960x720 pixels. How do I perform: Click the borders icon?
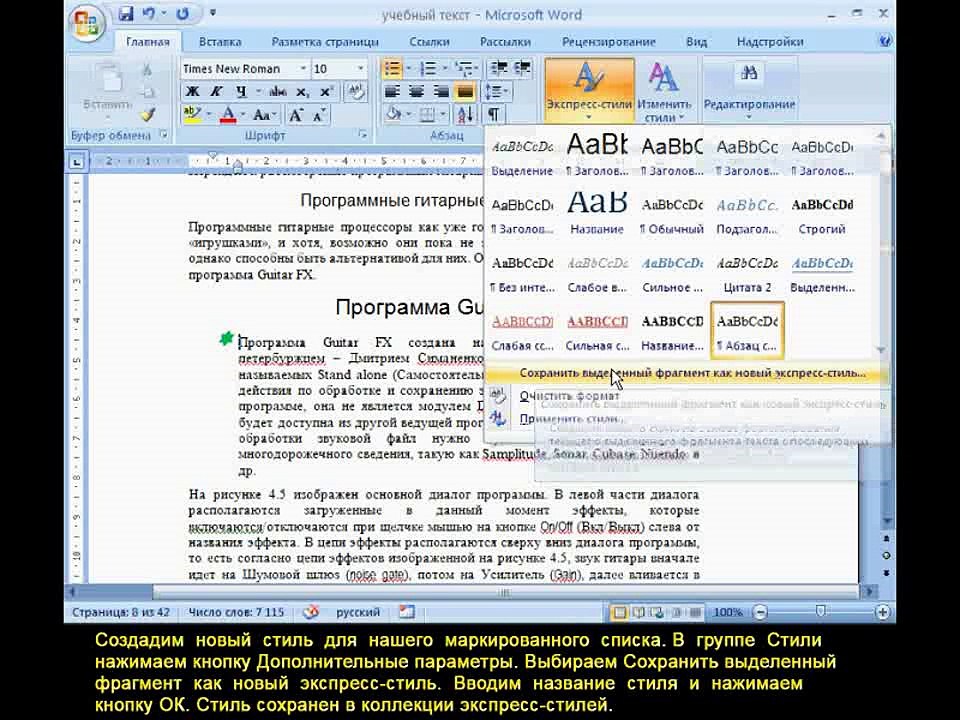[x=427, y=114]
